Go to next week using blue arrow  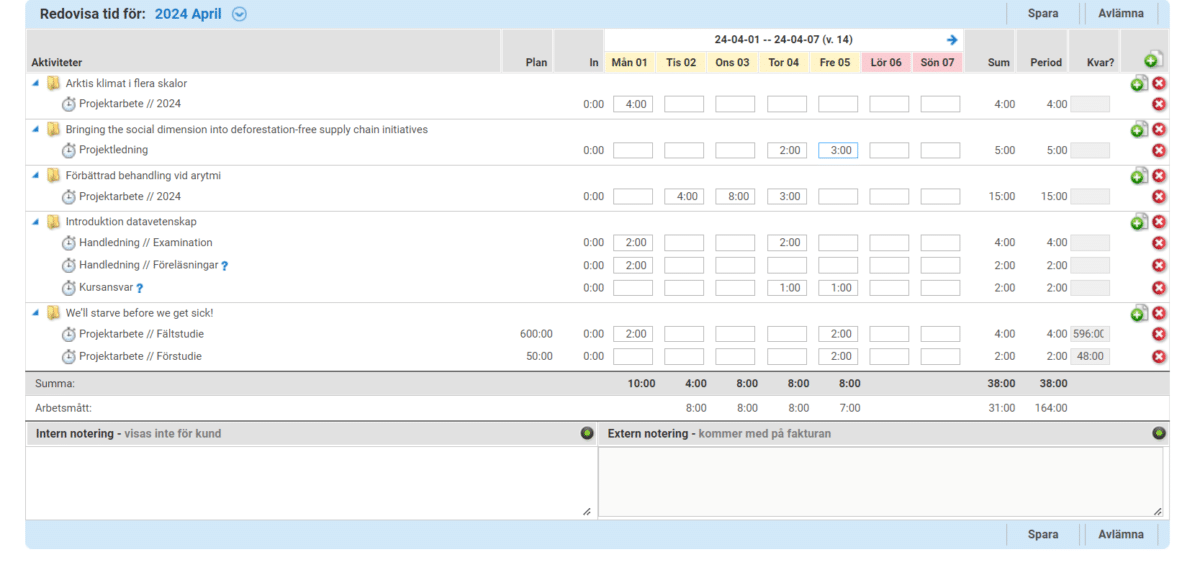pyautogui.click(x=952, y=40)
